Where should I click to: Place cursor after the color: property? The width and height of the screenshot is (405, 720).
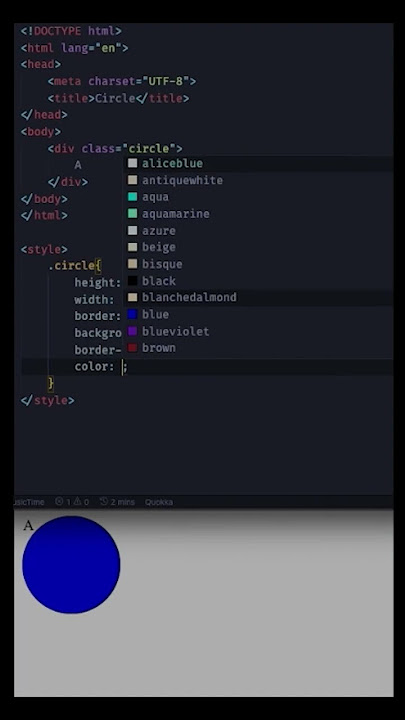pyautogui.click(x=123, y=367)
